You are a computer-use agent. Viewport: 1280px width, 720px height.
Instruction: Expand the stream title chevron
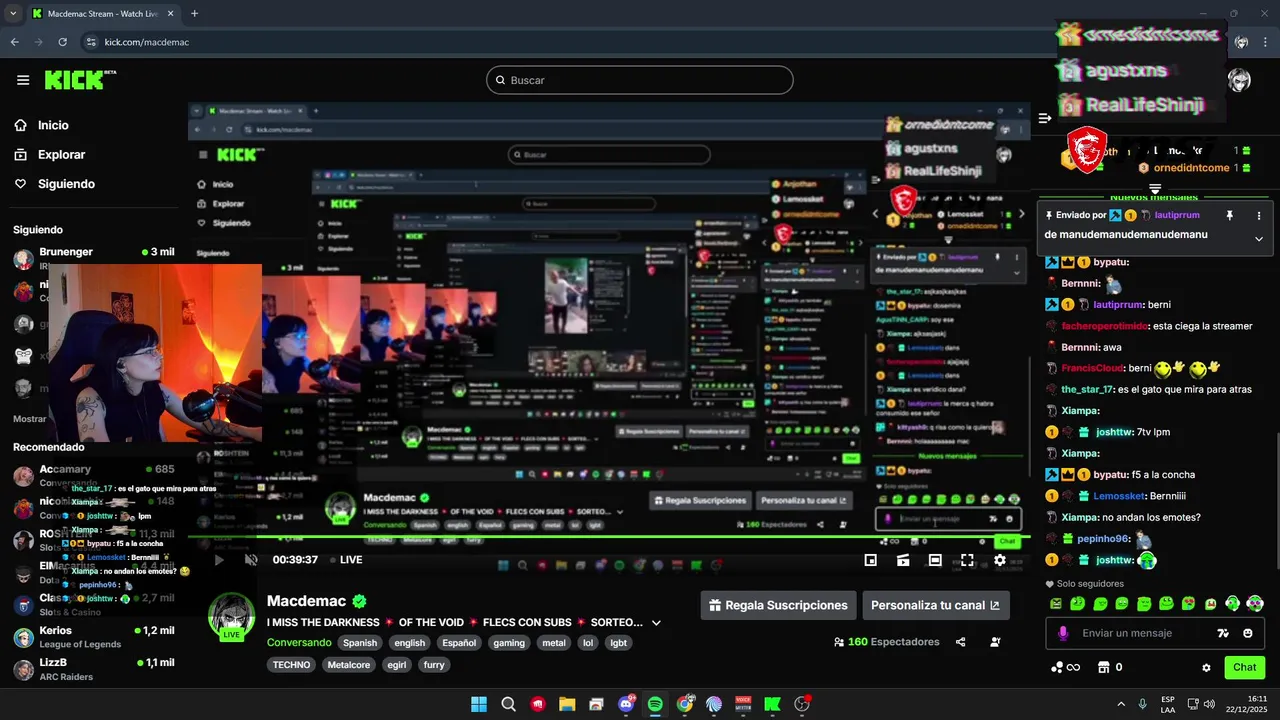point(656,622)
